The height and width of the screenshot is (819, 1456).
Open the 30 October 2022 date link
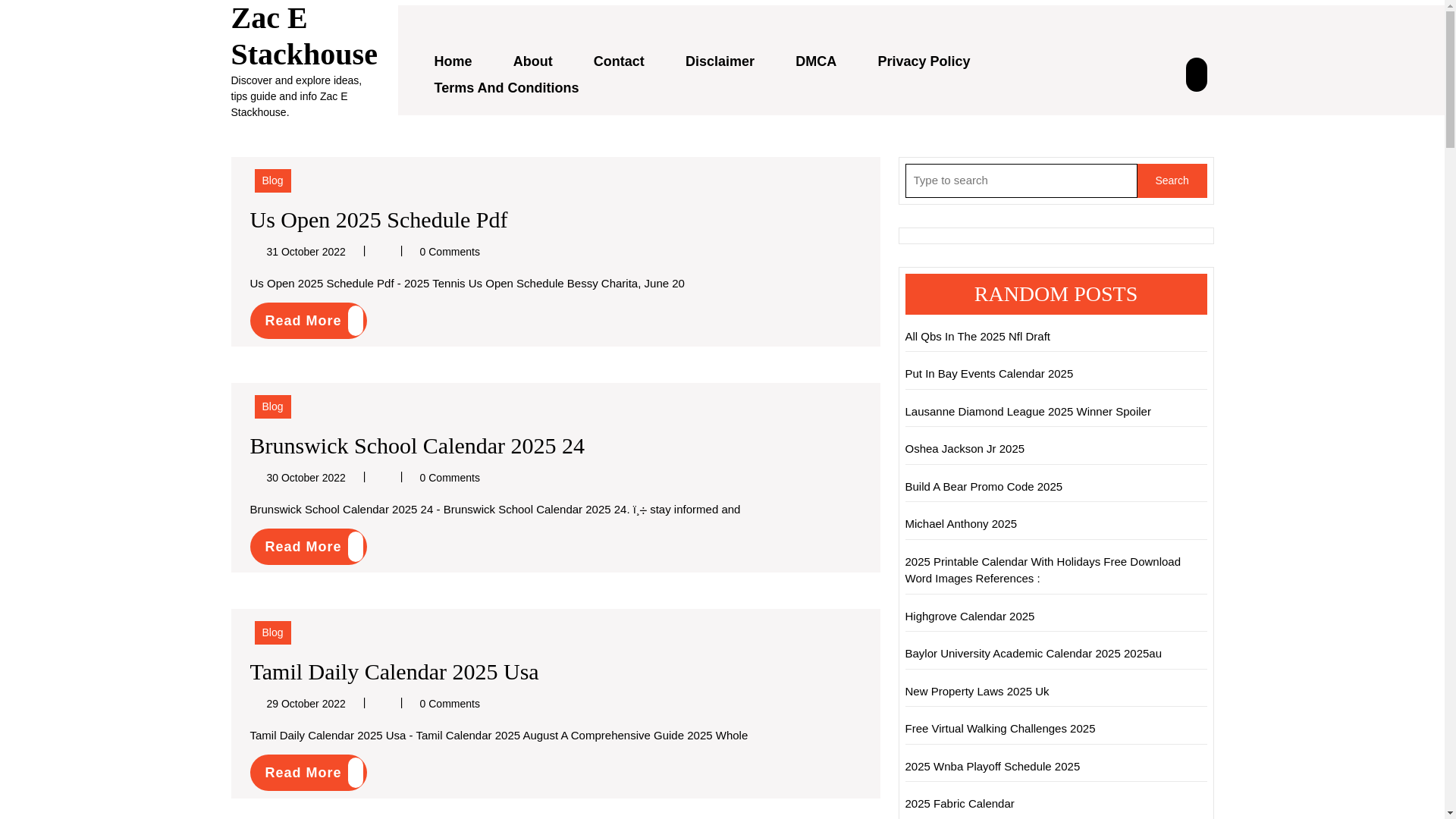click(306, 478)
